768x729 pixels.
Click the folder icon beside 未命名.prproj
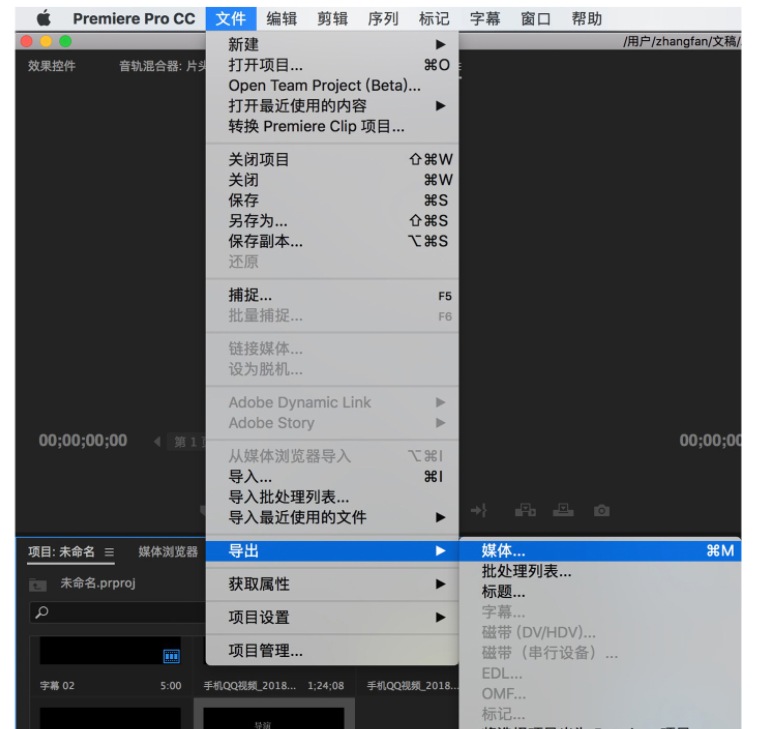click(x=38, y=584)
